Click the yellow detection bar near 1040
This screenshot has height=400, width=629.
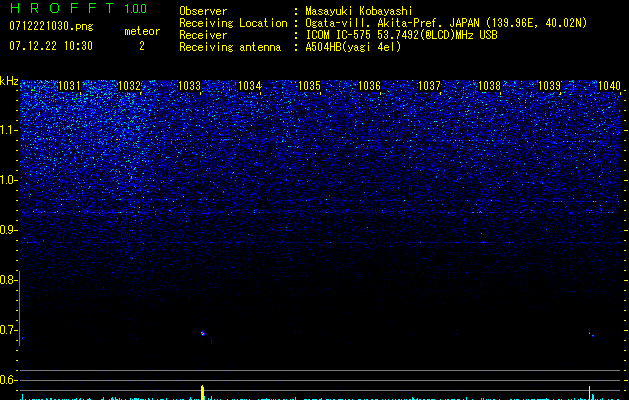pyautogui.click(x=589, y=392)
